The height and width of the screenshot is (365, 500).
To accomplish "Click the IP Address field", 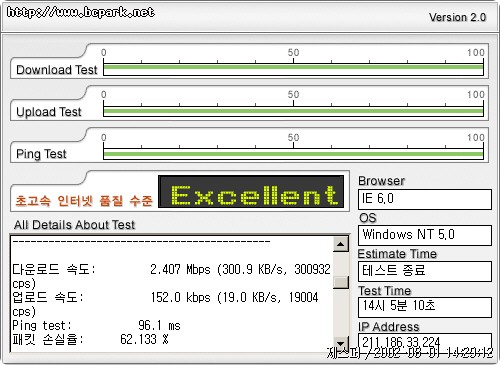I will click(425, 342).
